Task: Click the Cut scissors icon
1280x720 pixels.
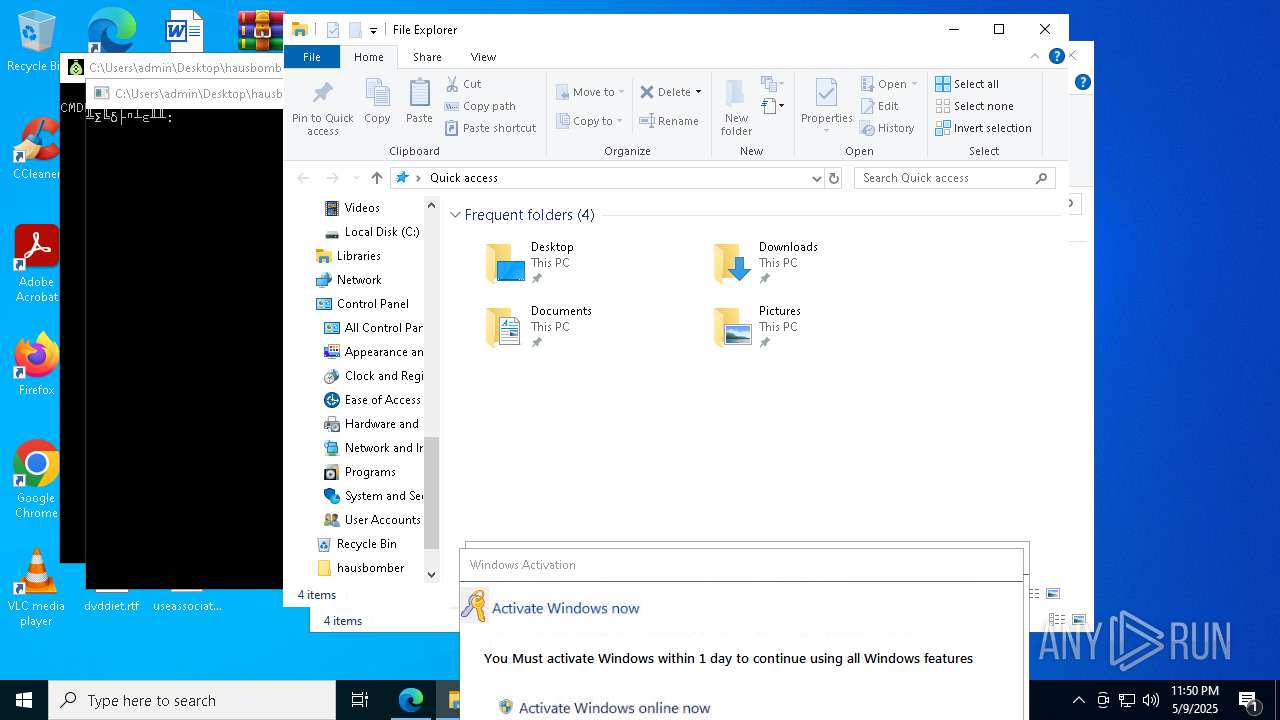Action: [452, 84]
